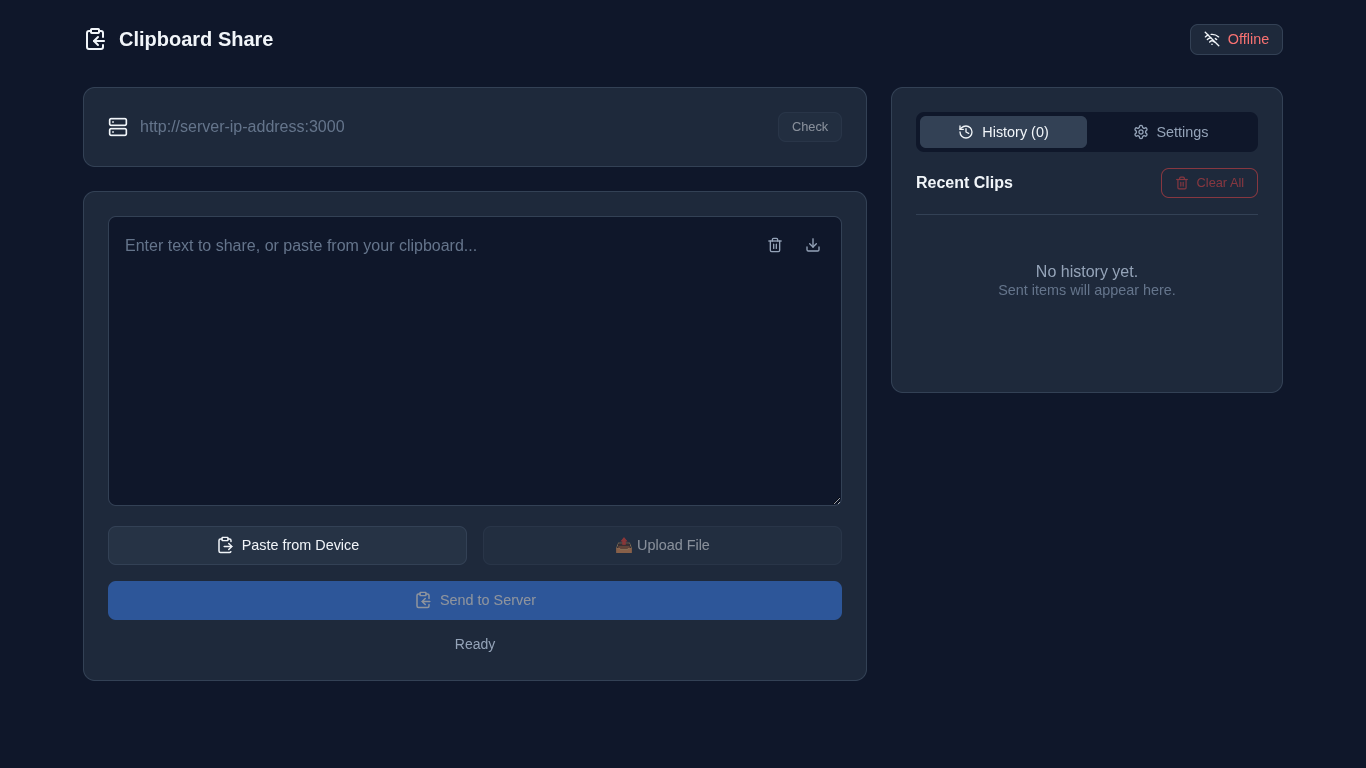
Task: Switch to the History (0) tab
Action: coord(1003,132)
